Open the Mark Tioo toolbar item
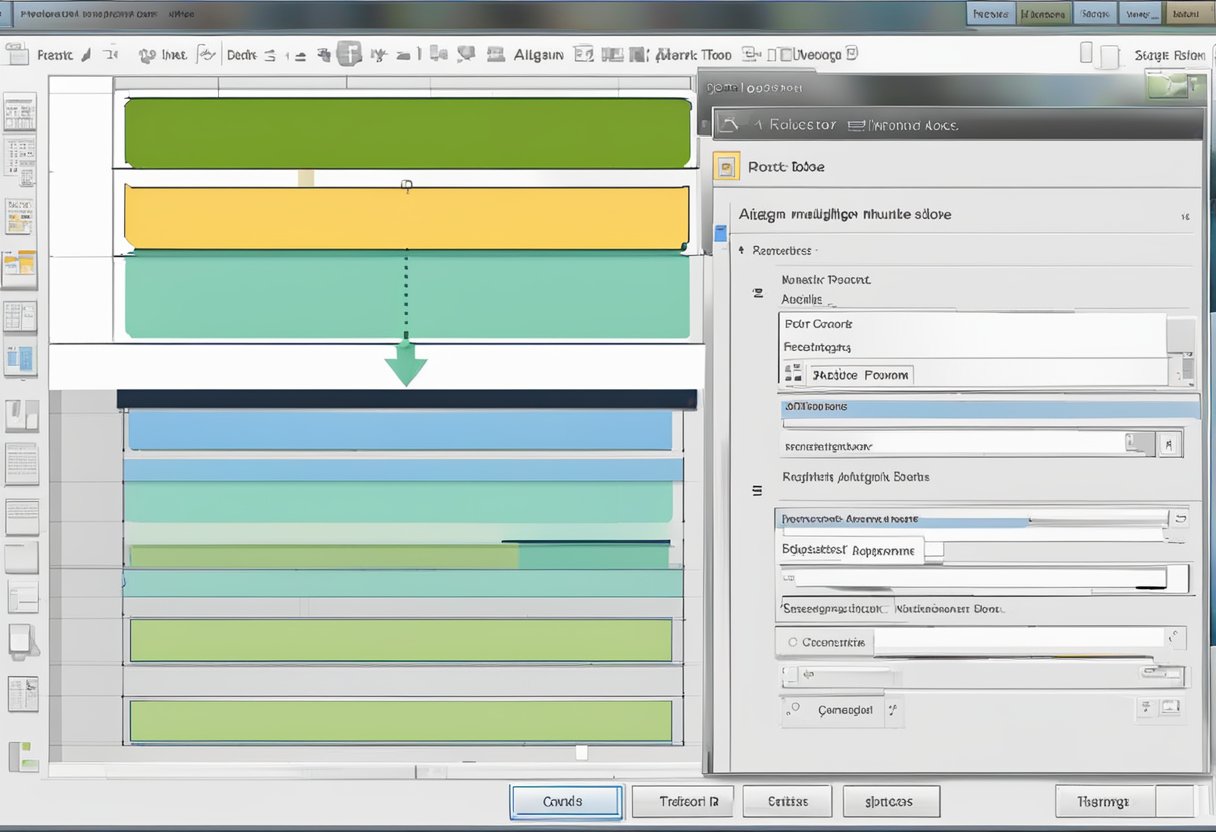 point(691,55)
